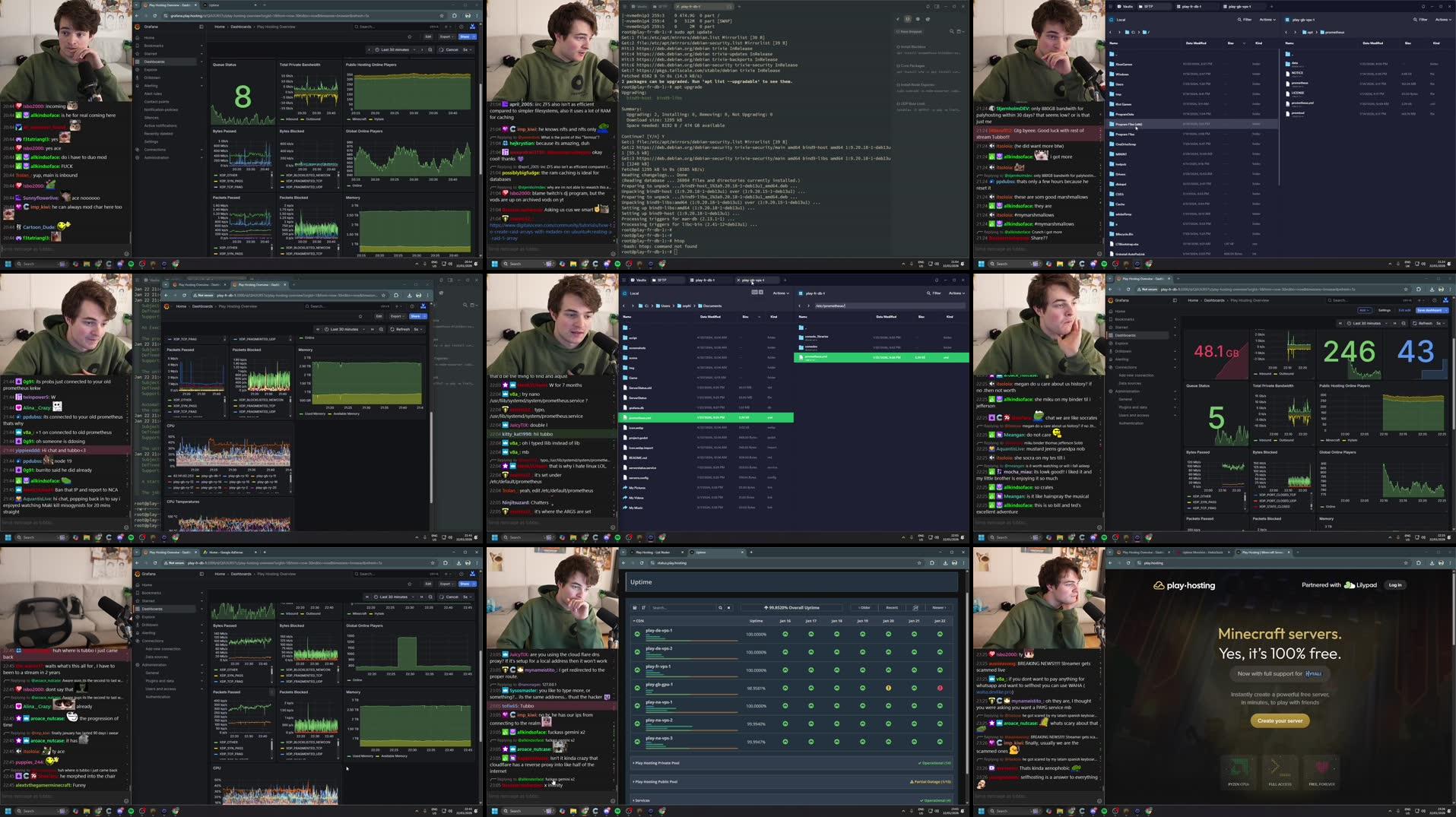Open the Alerting section via its bell icon
Image resolution: width=1456 pixels, height=817 pixels.
click(x=138, y=86)
